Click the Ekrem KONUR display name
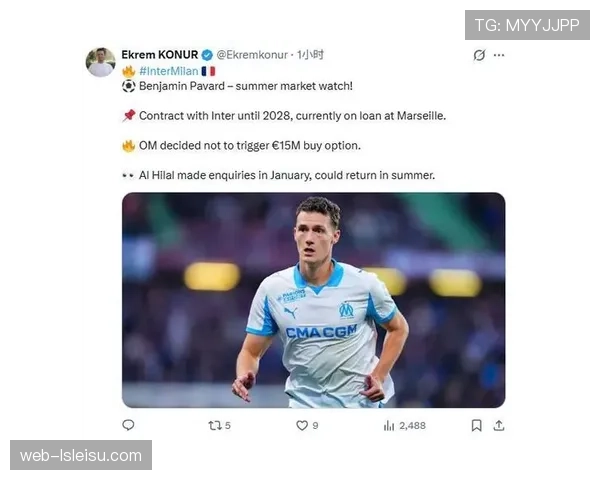600x480 pixels. [160, 55]
